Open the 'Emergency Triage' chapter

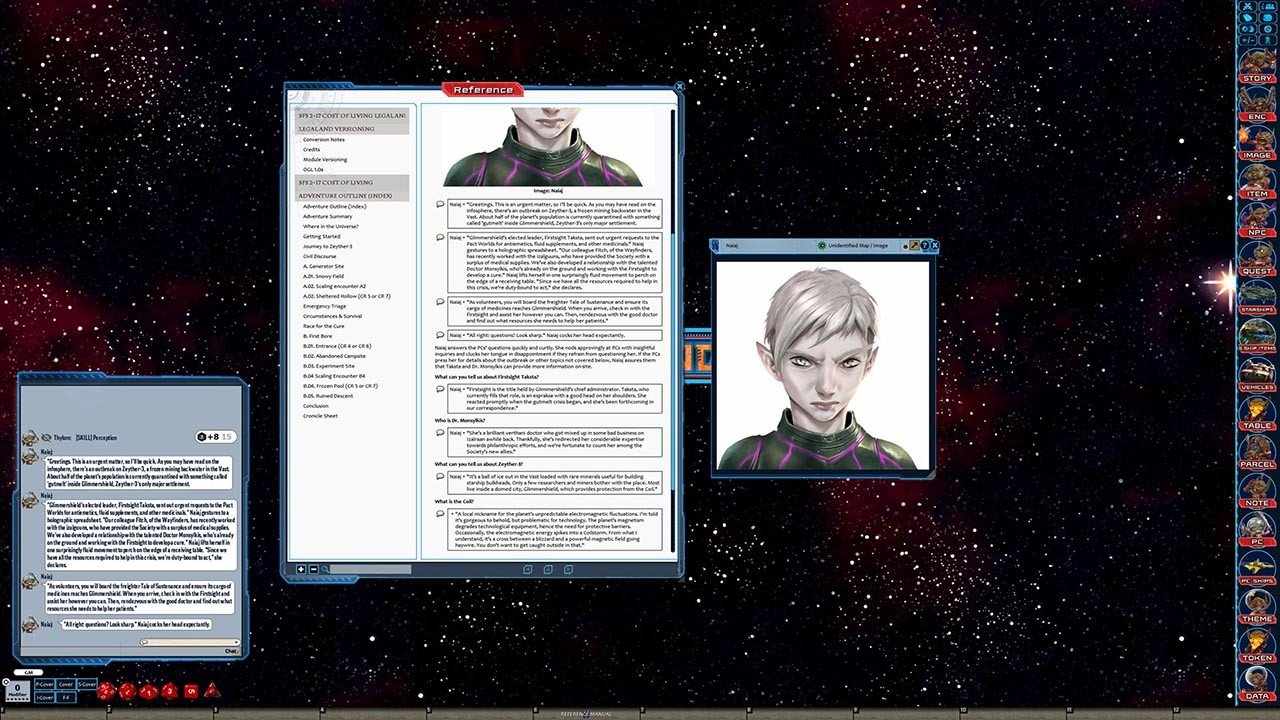324,306
